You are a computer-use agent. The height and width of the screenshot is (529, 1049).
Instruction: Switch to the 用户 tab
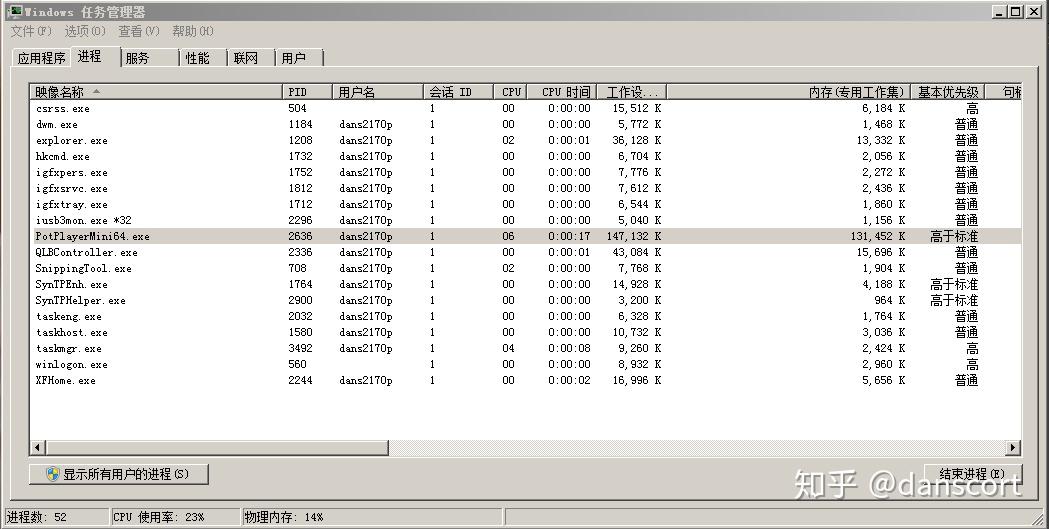coord(299,58)
